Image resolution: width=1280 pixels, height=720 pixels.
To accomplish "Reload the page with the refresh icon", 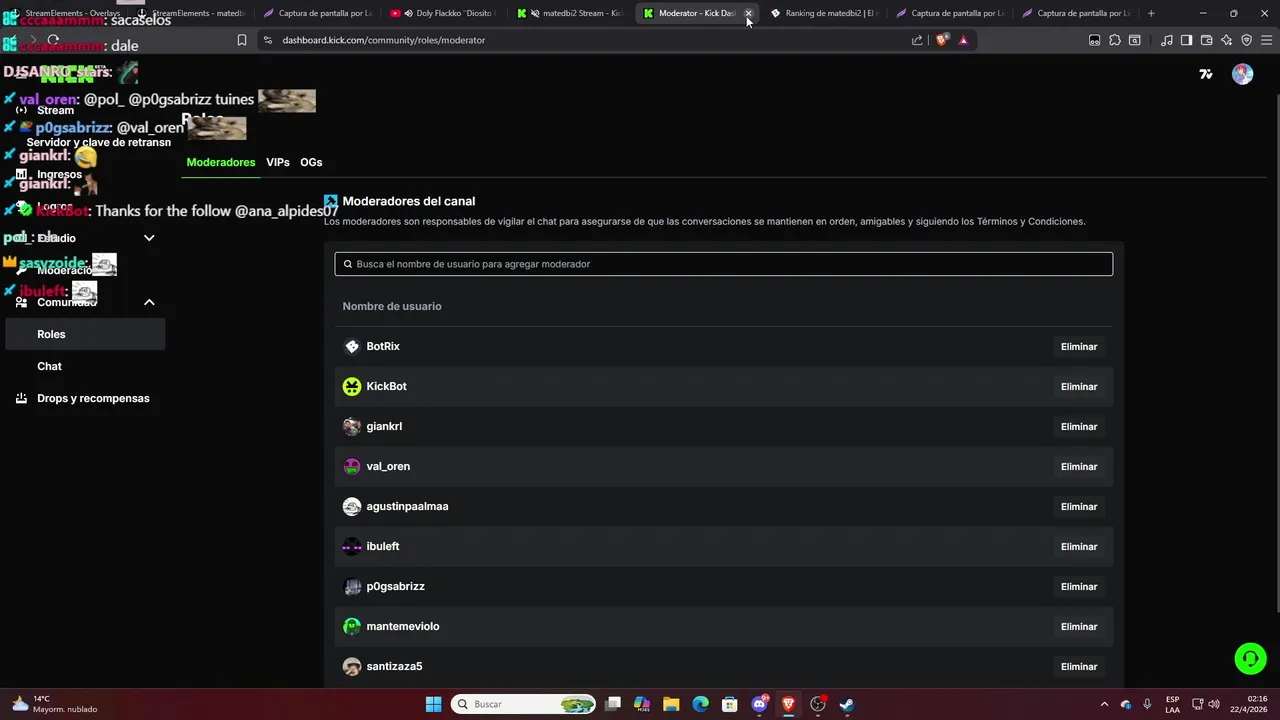I will pos(53,40).
